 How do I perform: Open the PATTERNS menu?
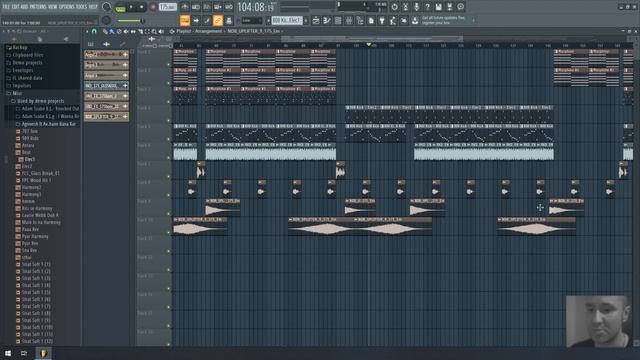pos(38,7)
